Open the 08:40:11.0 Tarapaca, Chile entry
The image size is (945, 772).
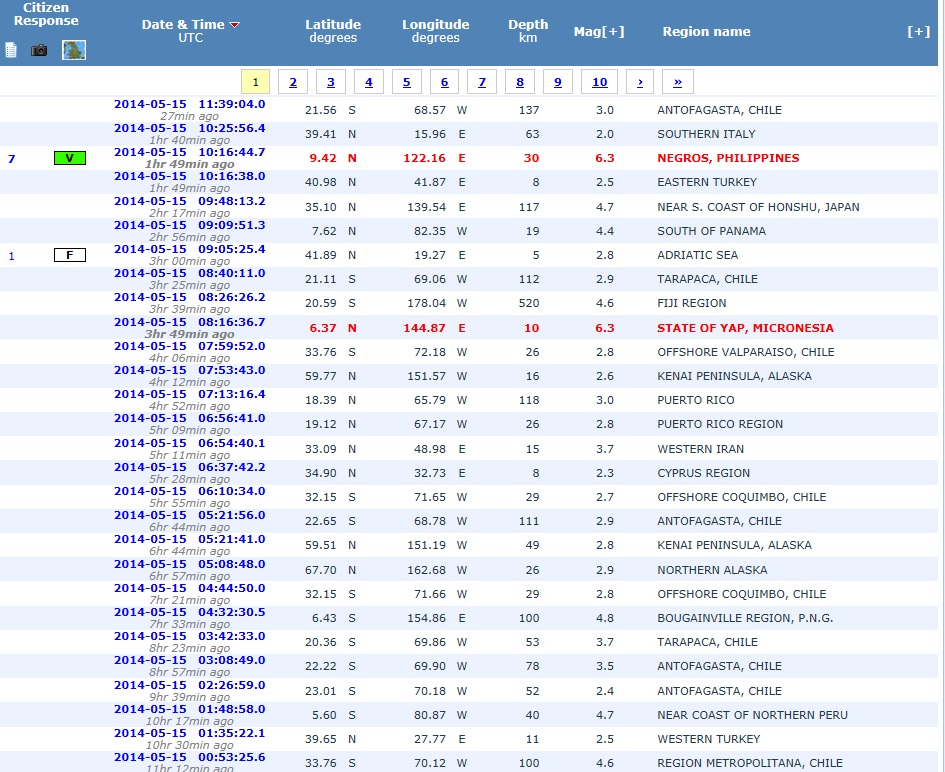click(190, 274)
